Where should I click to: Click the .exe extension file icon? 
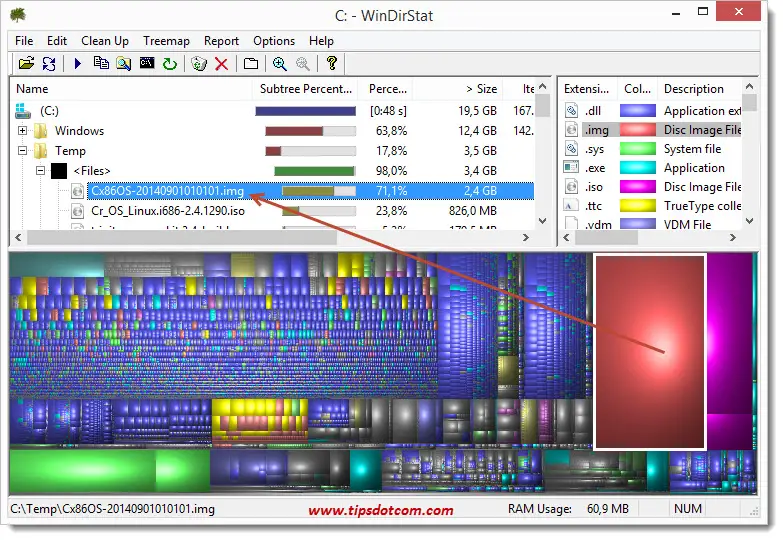click(x=571, y=167)
